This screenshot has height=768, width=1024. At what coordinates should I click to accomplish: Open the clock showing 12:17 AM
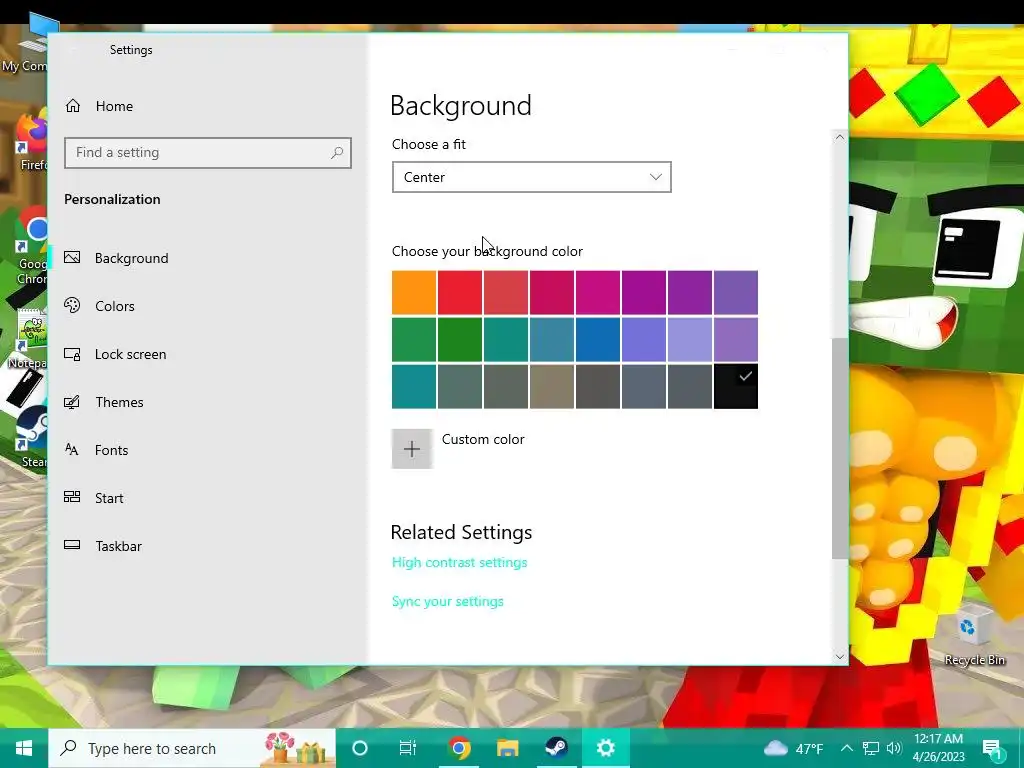938,748
